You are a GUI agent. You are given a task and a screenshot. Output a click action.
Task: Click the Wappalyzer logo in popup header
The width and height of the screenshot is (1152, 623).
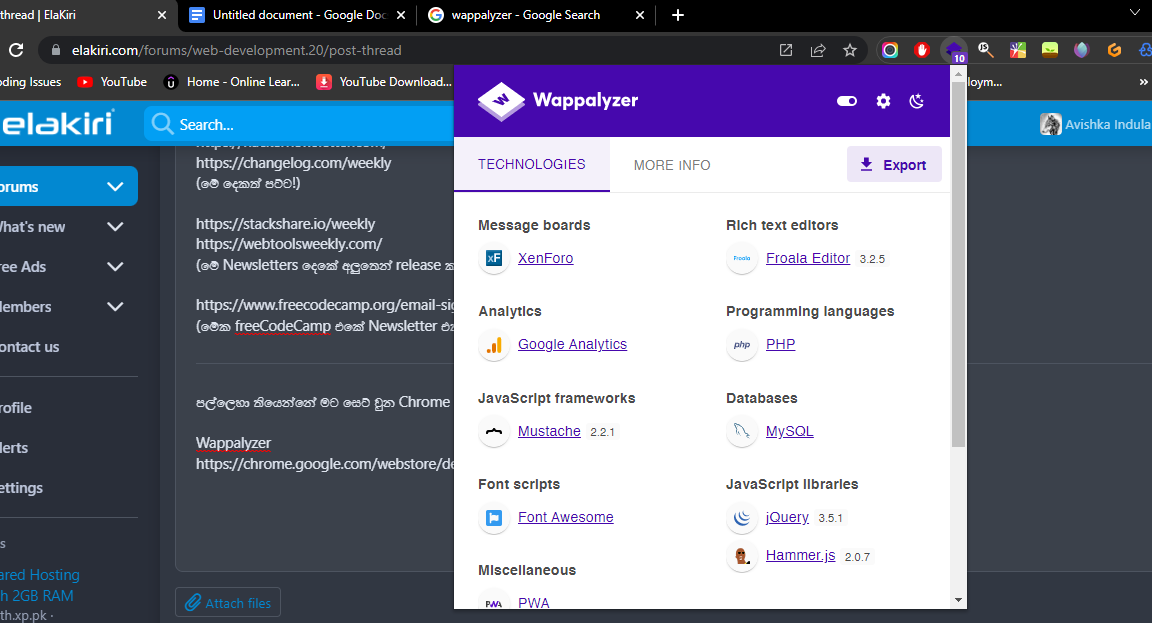558,101
